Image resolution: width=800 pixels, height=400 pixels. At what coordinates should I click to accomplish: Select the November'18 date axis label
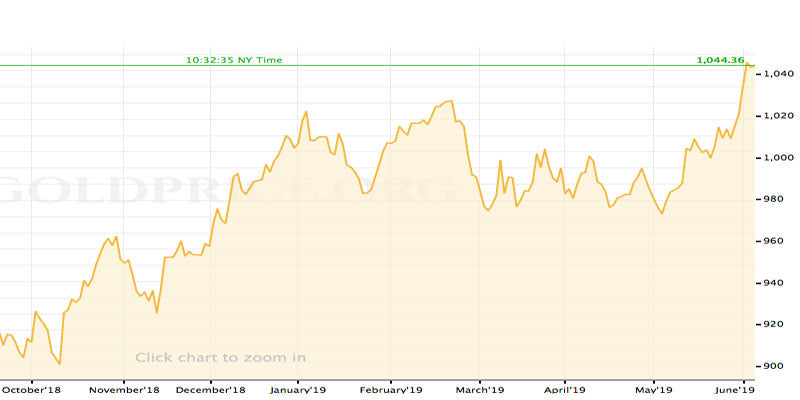[x=126, y=390]
